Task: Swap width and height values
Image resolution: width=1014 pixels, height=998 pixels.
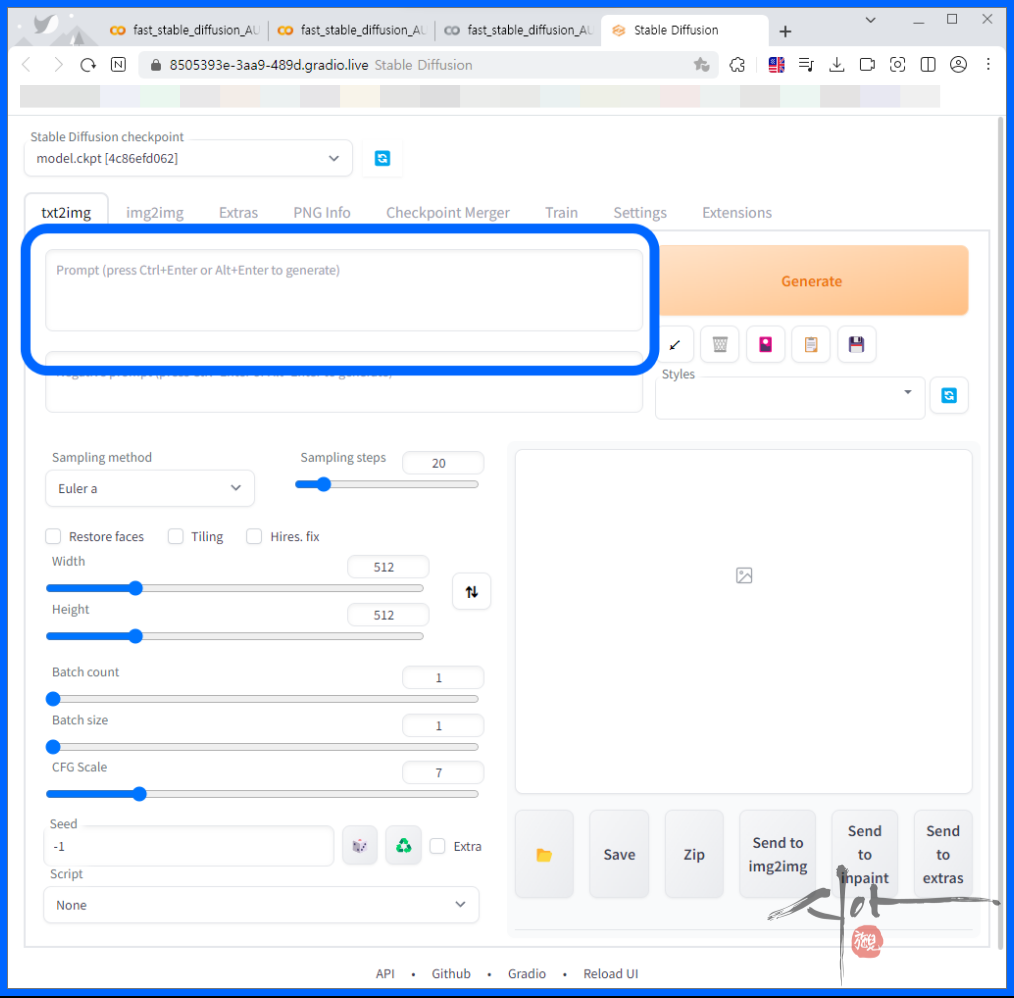Action: coord(471,592)
